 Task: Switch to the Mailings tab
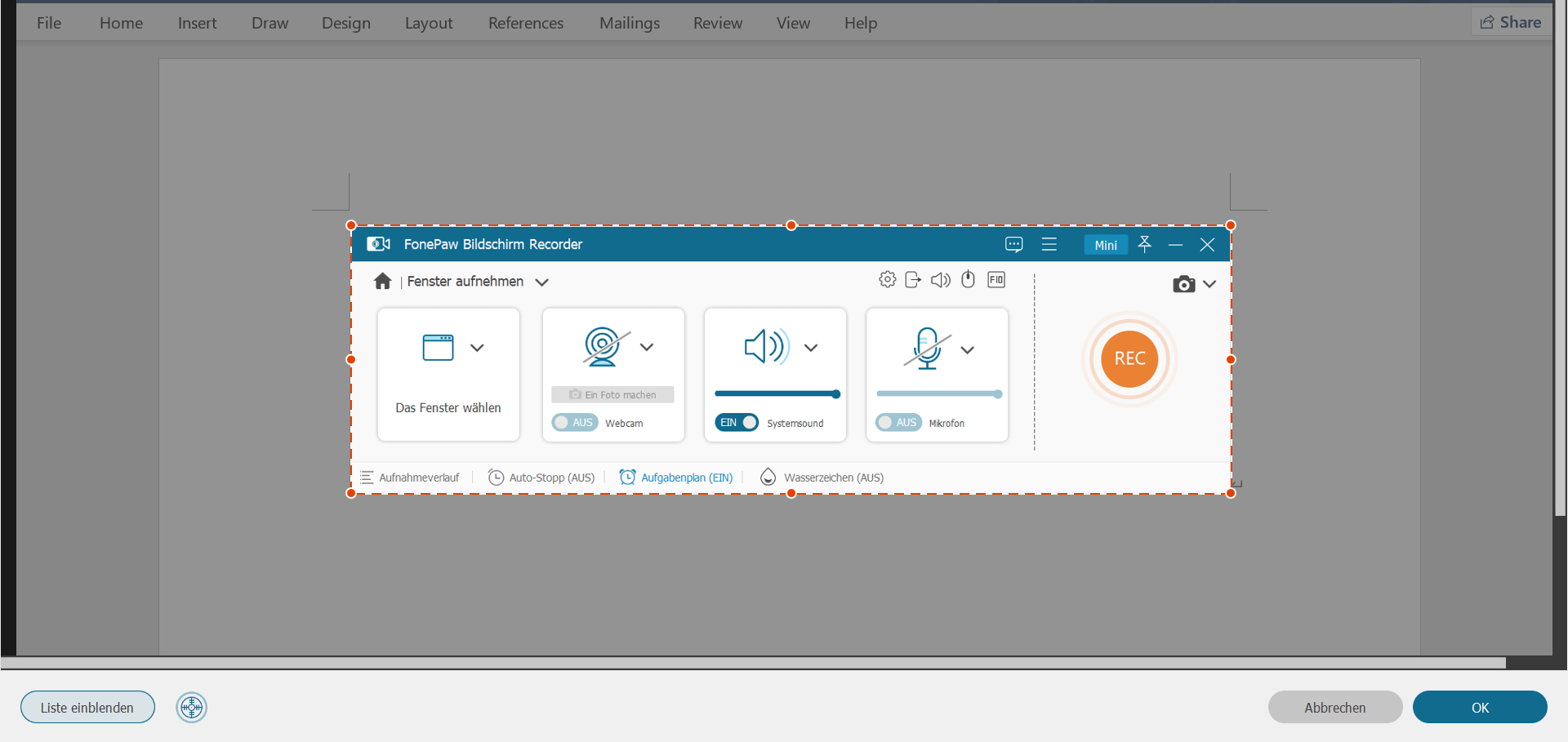[630, 23]
